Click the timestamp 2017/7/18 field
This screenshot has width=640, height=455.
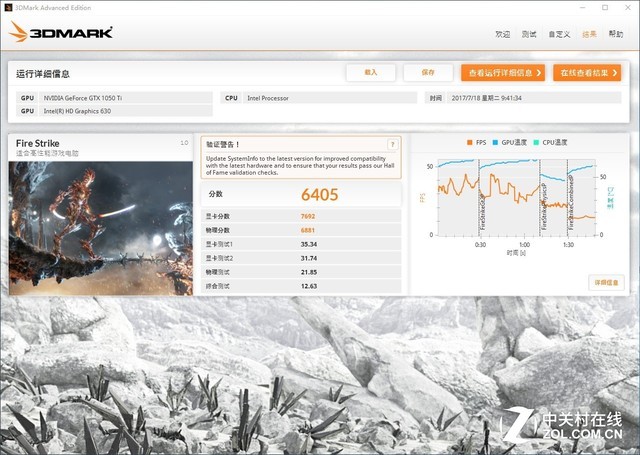534,98
